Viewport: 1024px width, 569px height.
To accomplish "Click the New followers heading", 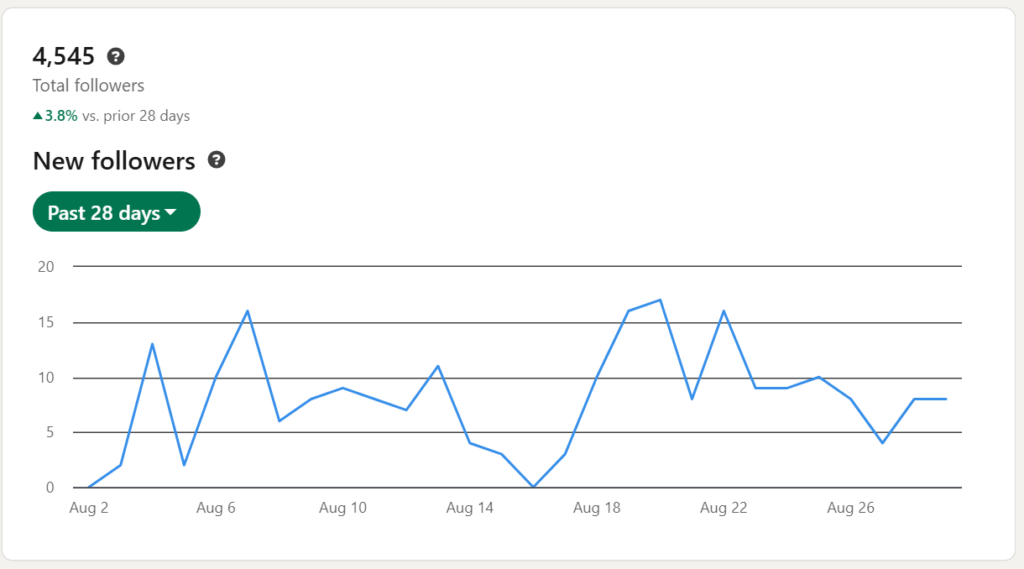I will coord(114,161).
